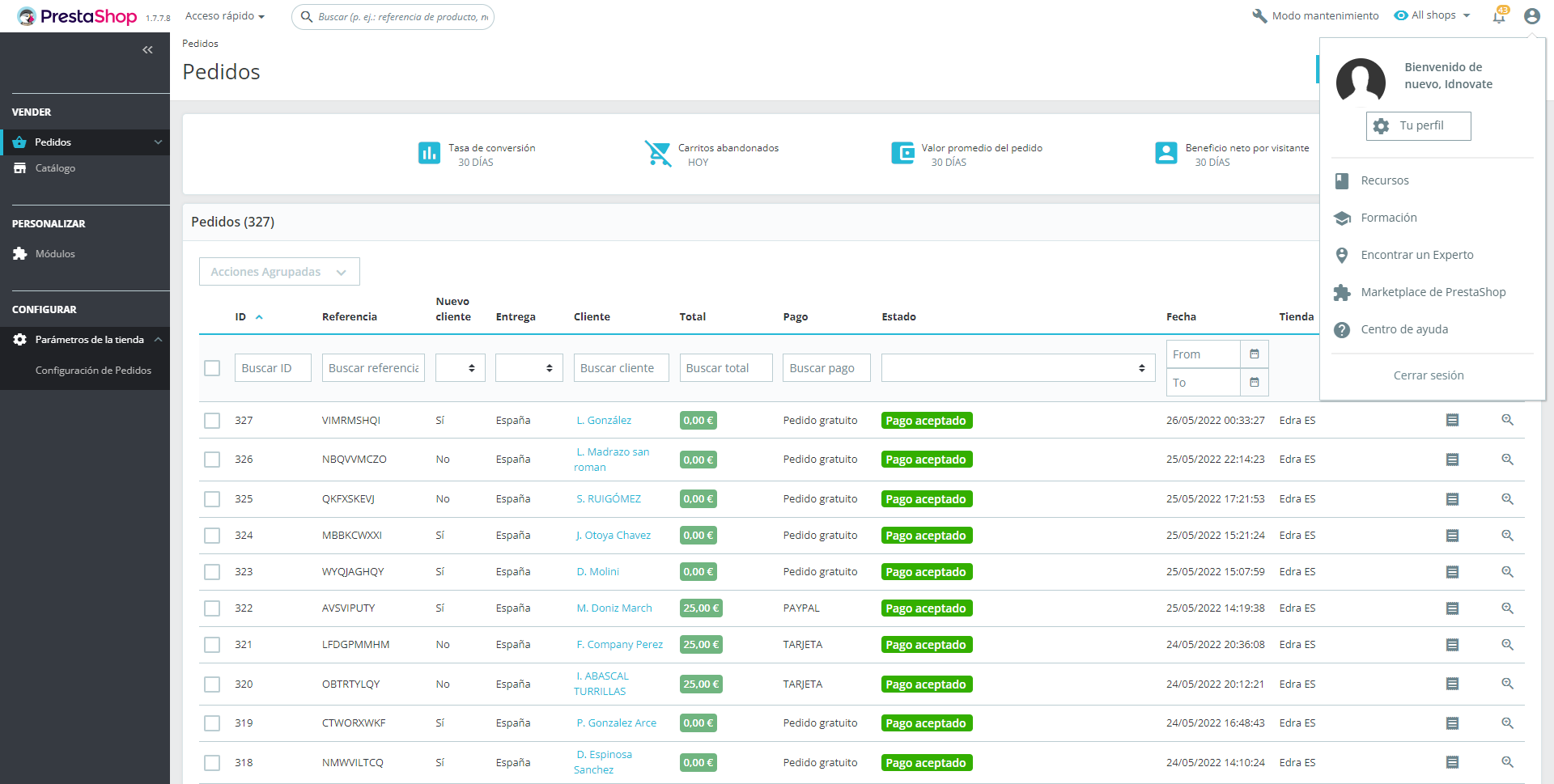The width and height of the screenshot is (1554, 784).
Task: Click the Carritos abandonados cart icon
Action: point(658,153)
